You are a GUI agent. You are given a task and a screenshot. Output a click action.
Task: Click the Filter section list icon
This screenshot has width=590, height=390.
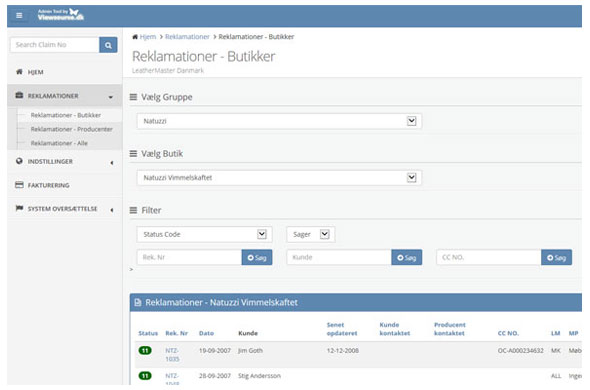[x=133, y=210]
